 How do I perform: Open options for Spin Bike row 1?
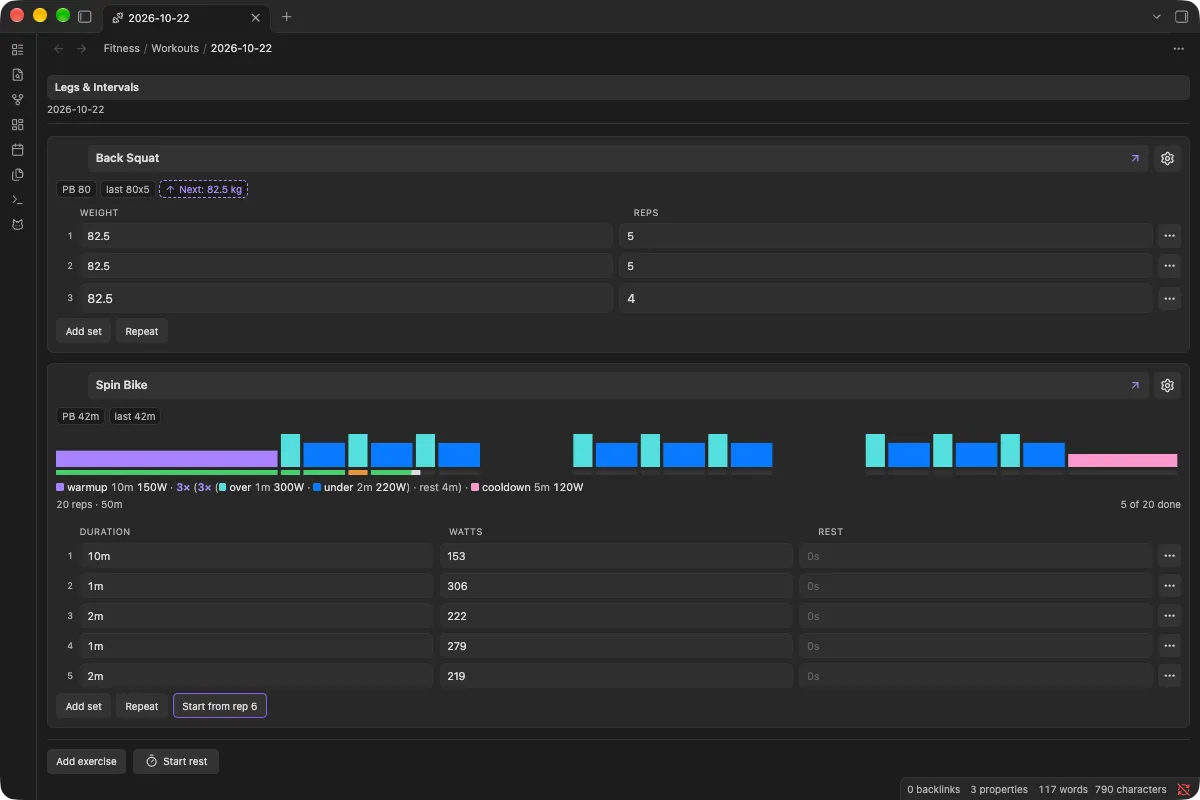point(1169,556)
